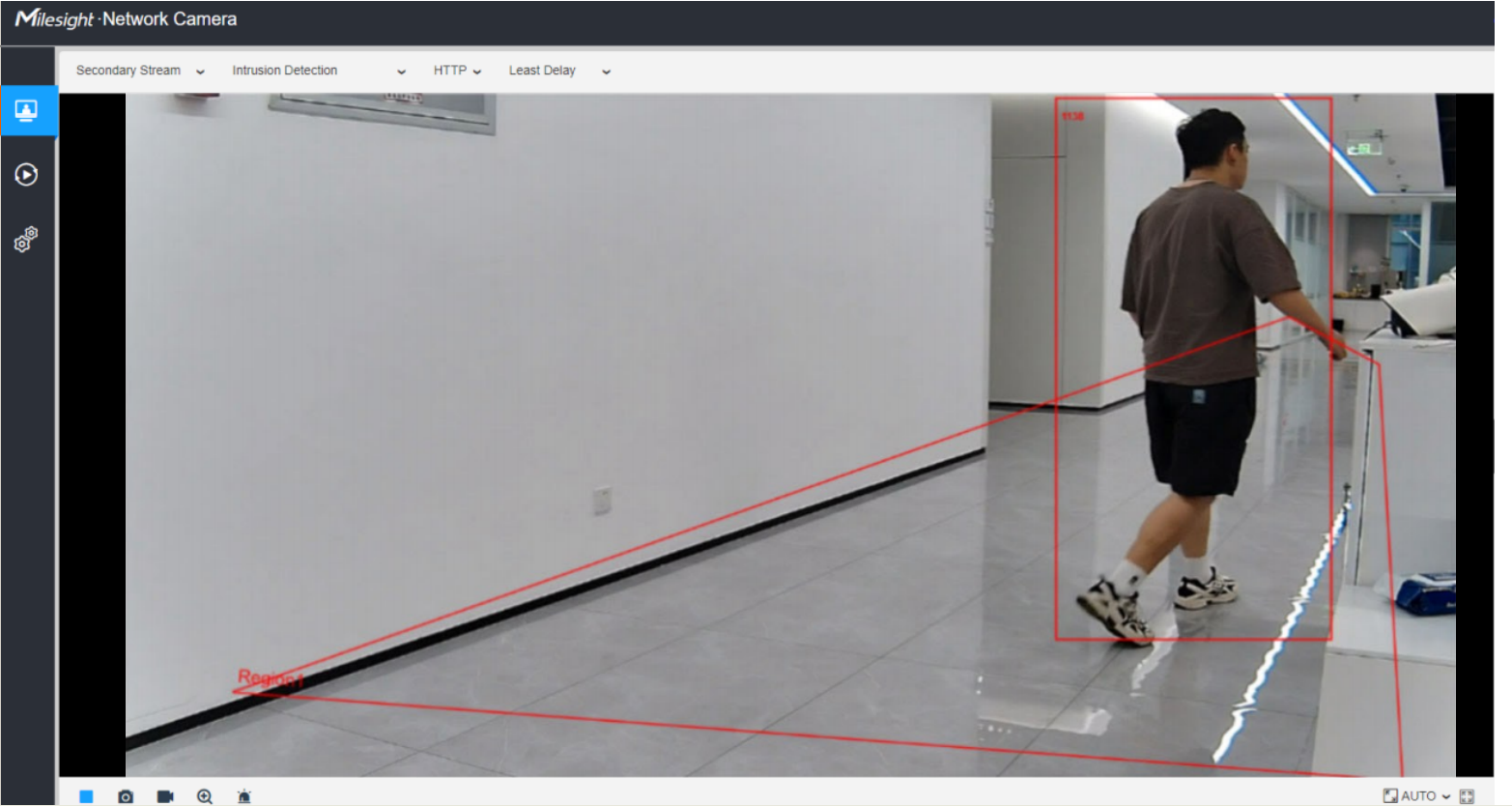Click the alarm siren icon
Viewport: 1512px width, 806px height.
(x=244, y=796)
